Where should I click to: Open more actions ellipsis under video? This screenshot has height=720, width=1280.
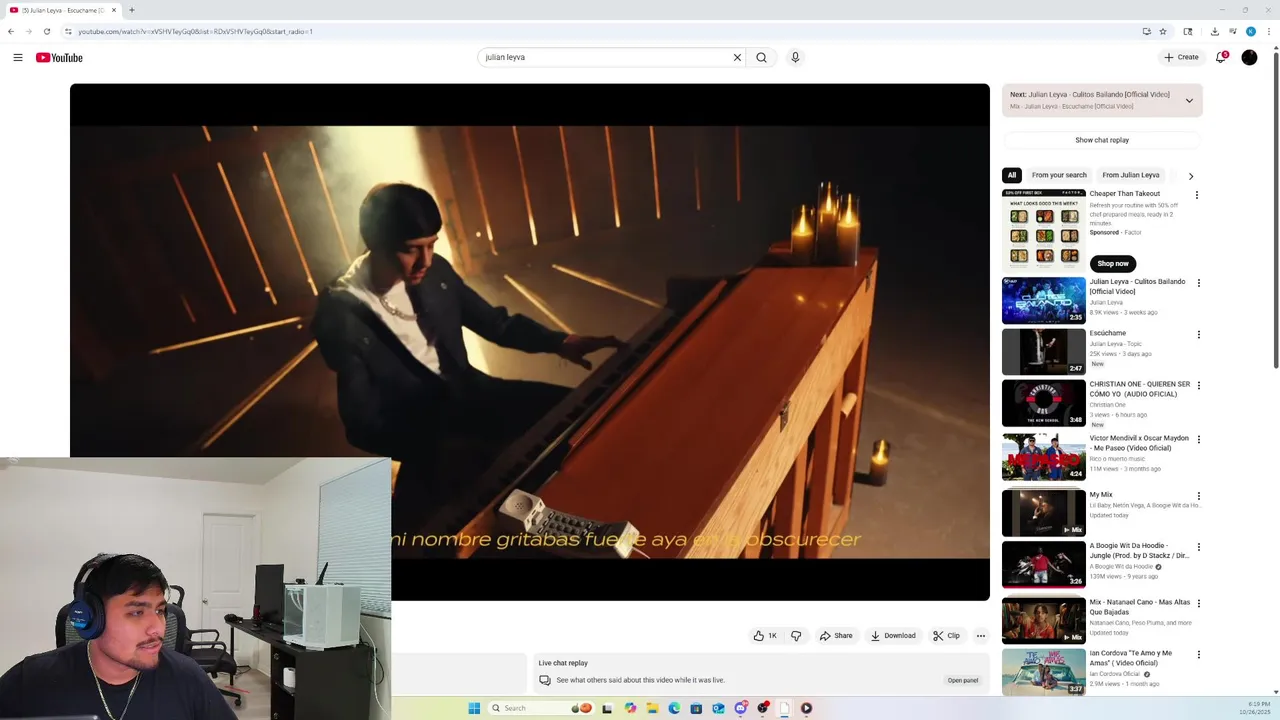click(981, 636)
